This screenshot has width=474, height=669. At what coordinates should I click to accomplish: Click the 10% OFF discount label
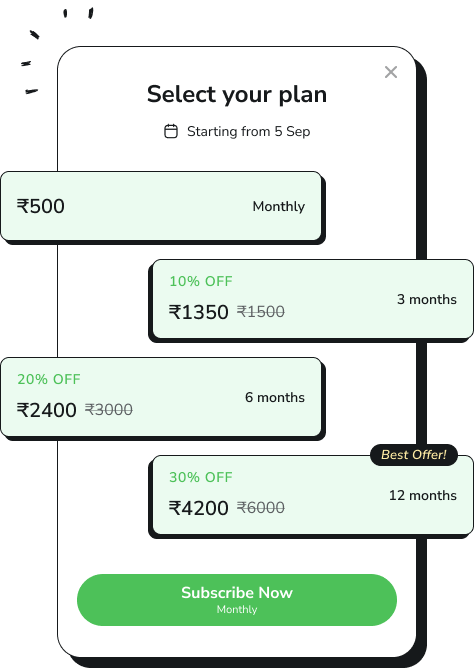pyautogui.click(x=201, y=281)
